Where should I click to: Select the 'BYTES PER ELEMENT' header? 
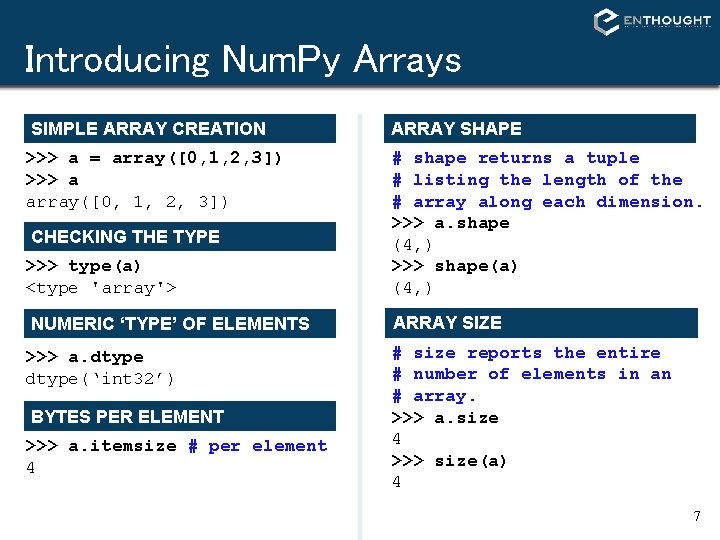click(x=180, y=416)
